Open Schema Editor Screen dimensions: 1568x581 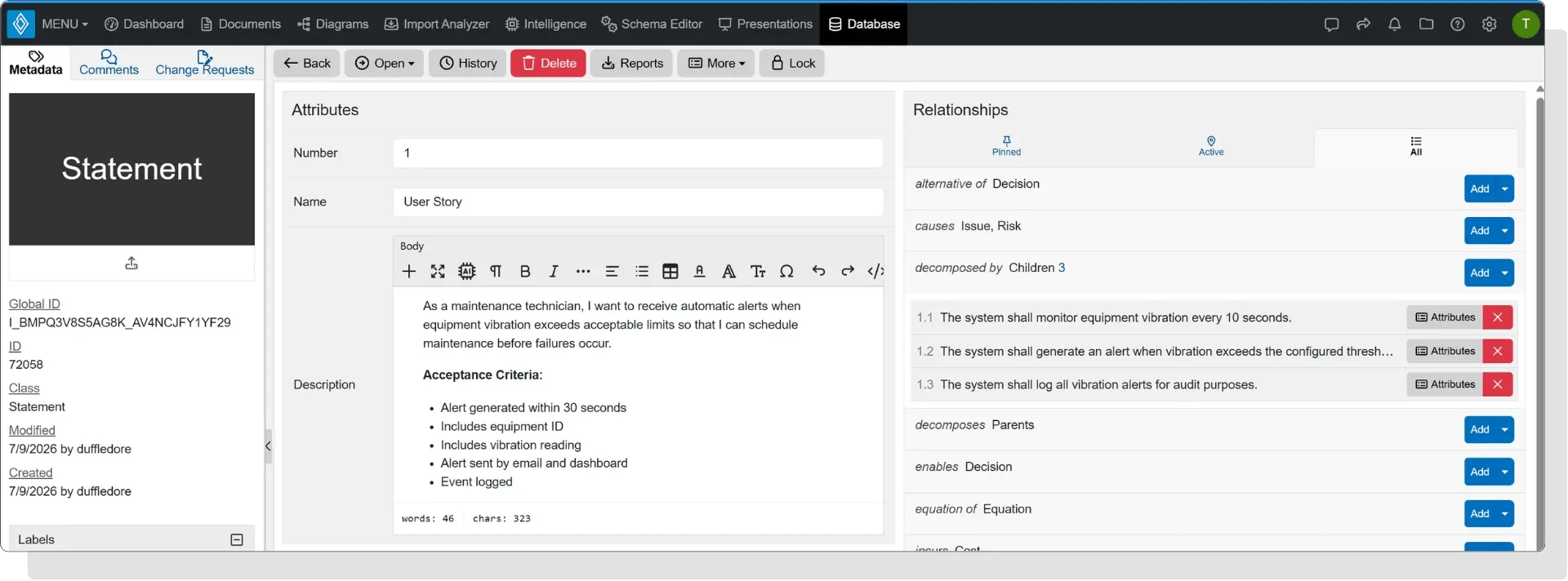[652, 24]
